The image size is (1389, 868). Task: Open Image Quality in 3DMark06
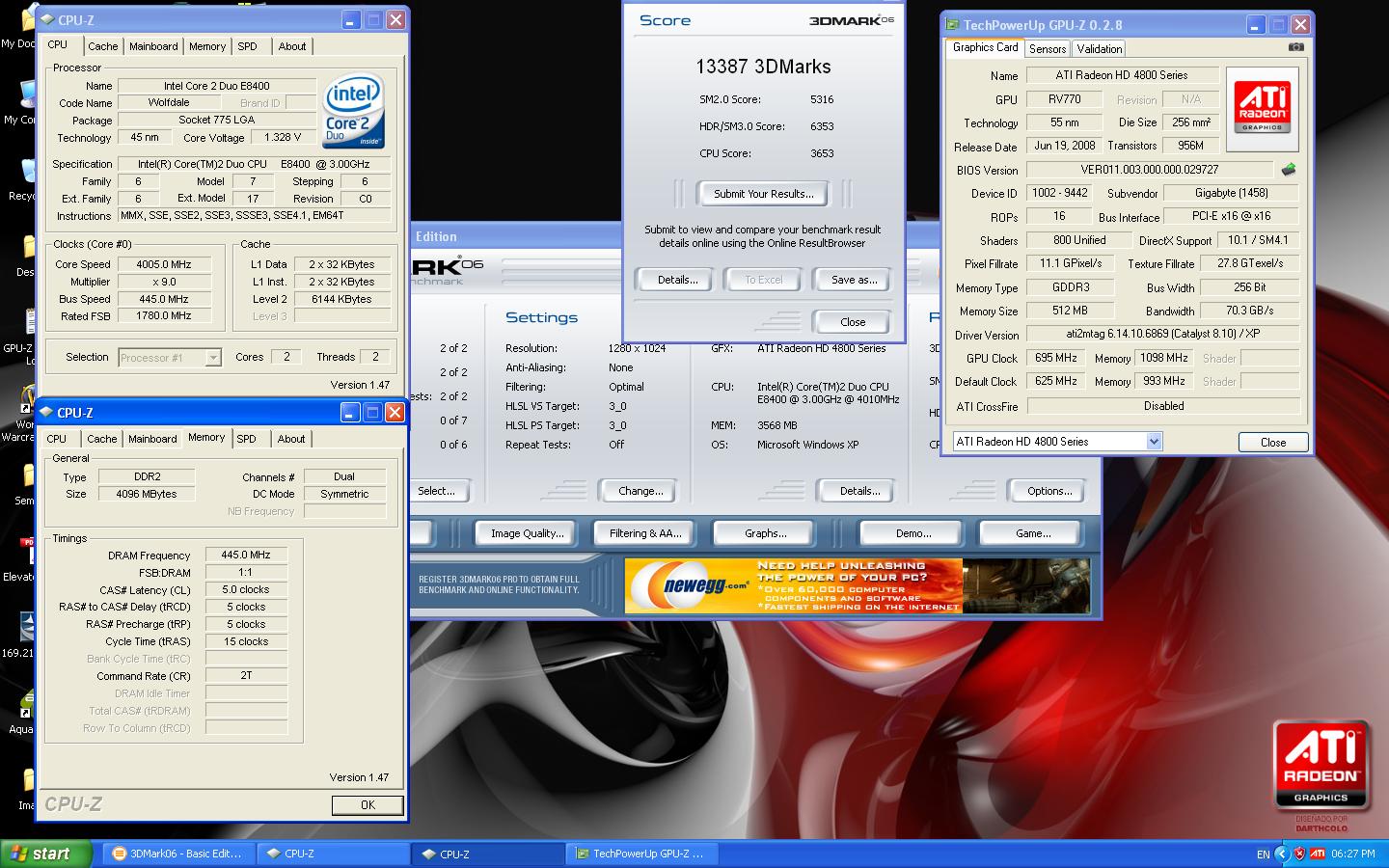527,533
